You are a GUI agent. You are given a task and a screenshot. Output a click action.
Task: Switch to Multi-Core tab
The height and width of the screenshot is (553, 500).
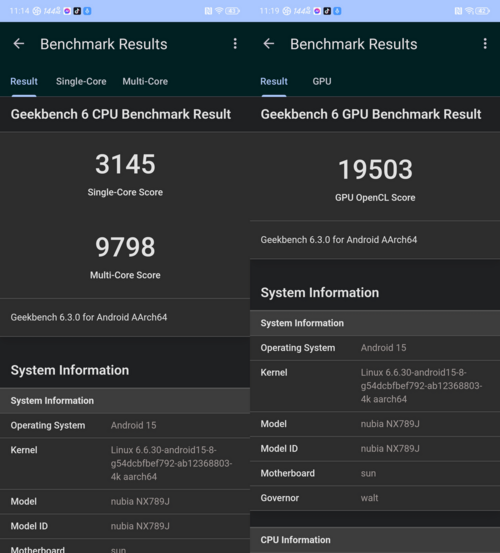coord(145,81)
